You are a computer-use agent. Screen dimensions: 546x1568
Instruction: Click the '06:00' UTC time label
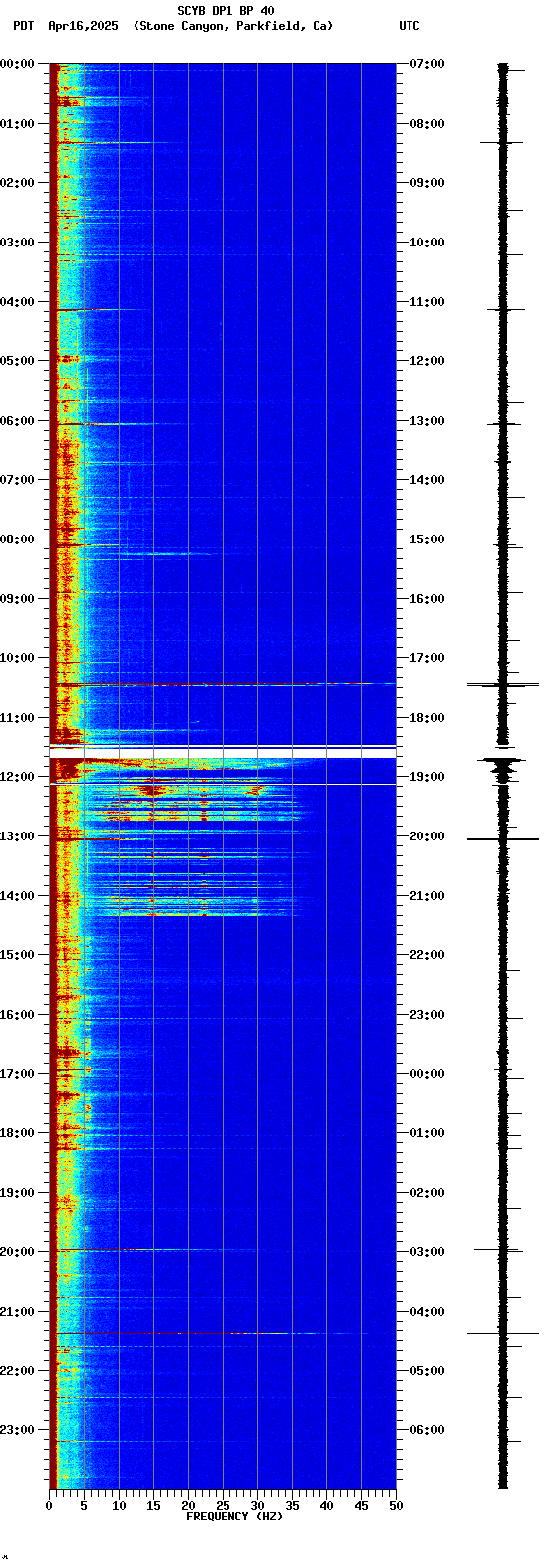[x=427, y=1430]
